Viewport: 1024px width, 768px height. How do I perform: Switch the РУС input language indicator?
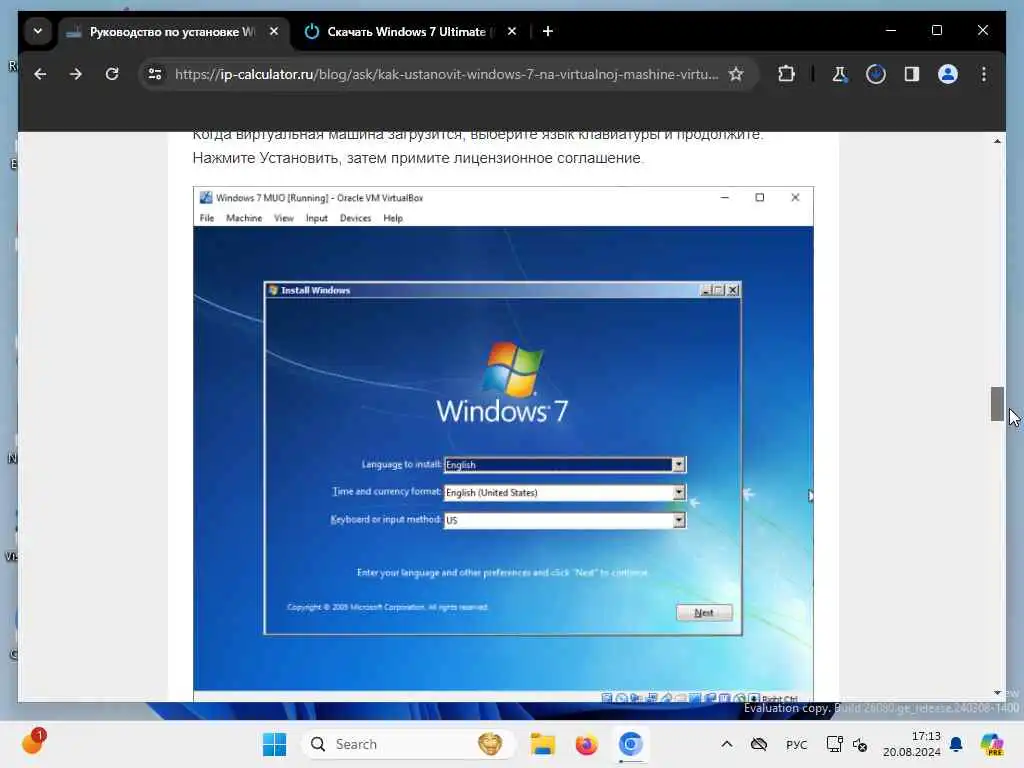(797, 744)
